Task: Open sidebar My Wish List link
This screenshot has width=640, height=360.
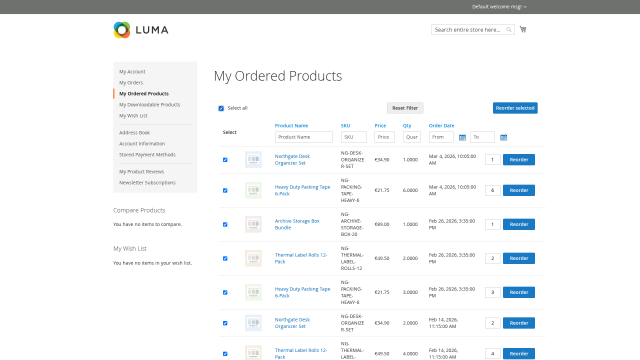Action: pos(133,116)
